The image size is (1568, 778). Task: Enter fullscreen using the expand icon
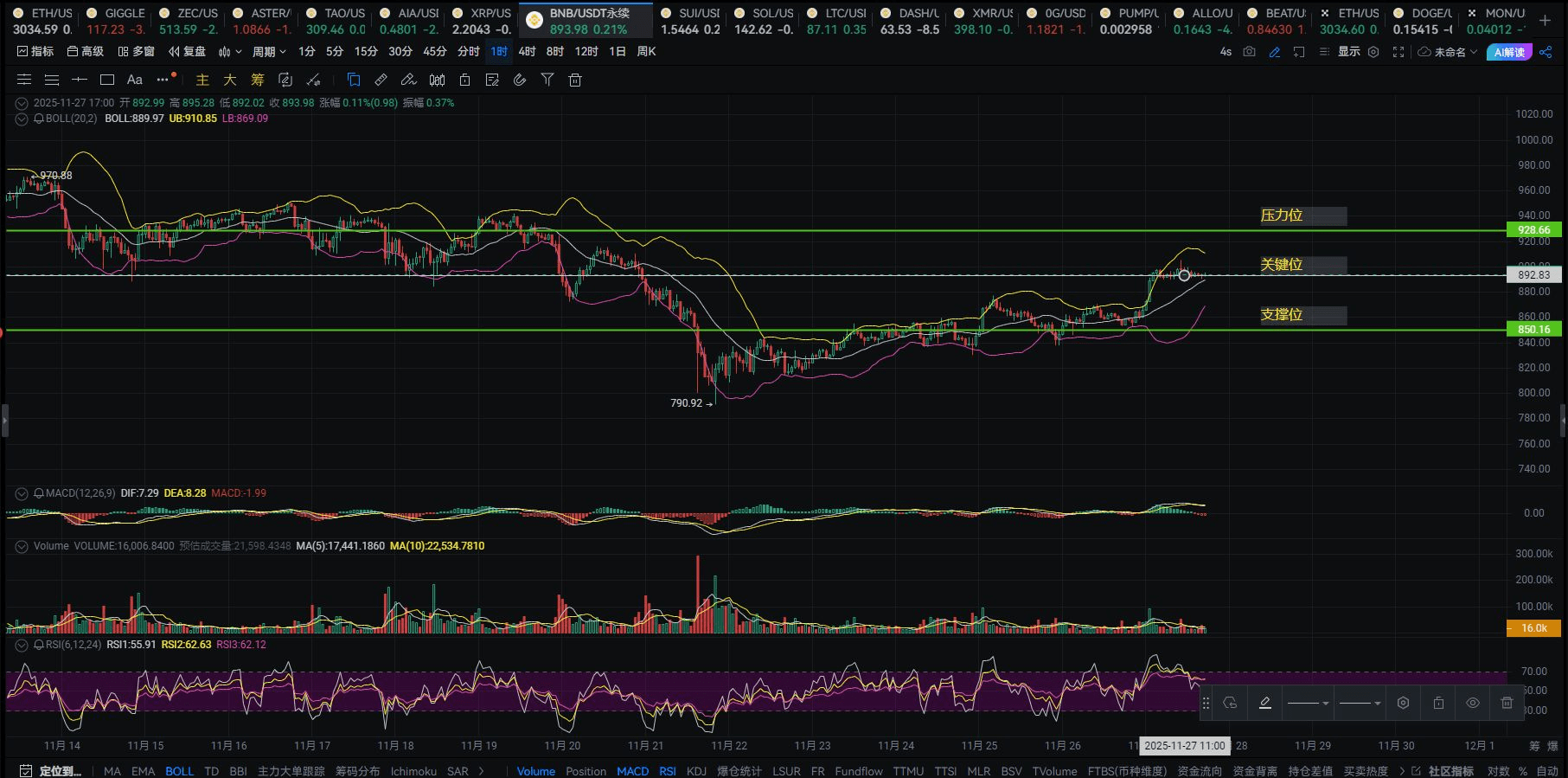tap(1398, 52)
